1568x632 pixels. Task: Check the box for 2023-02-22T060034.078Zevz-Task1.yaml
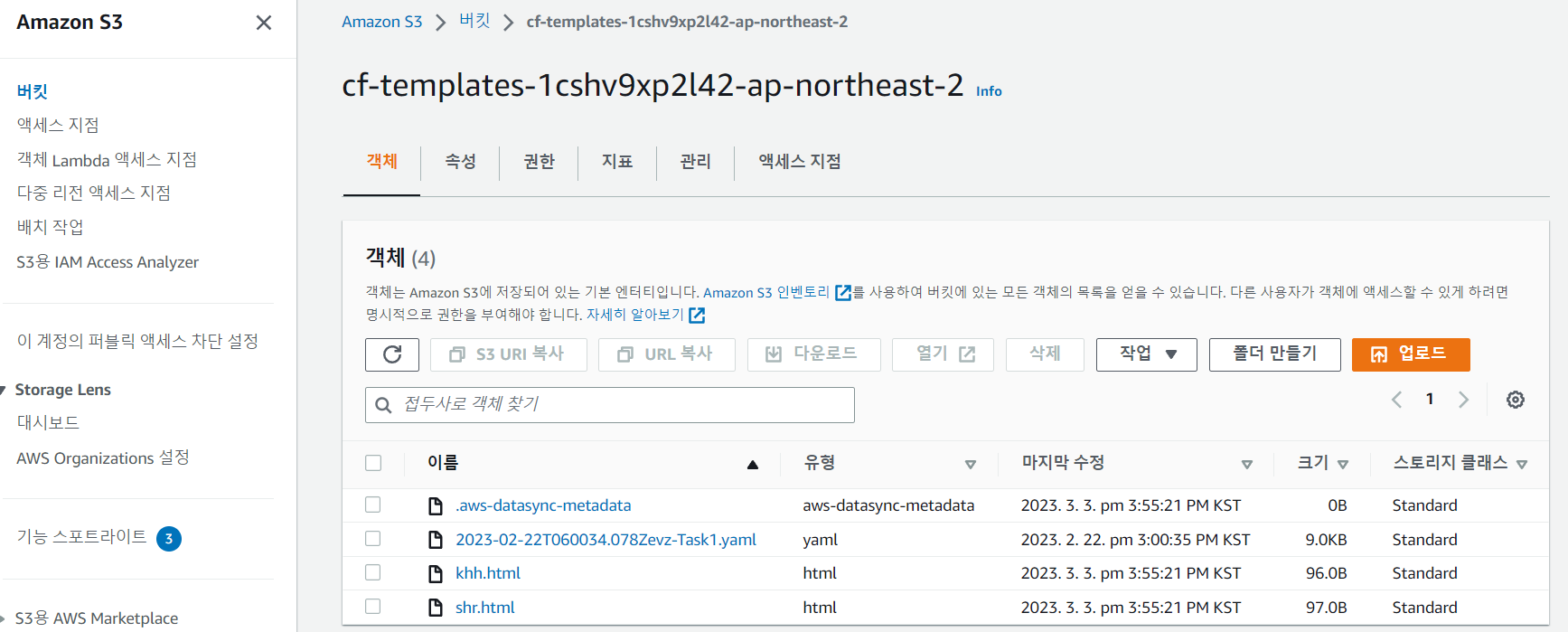coord(373,539)
